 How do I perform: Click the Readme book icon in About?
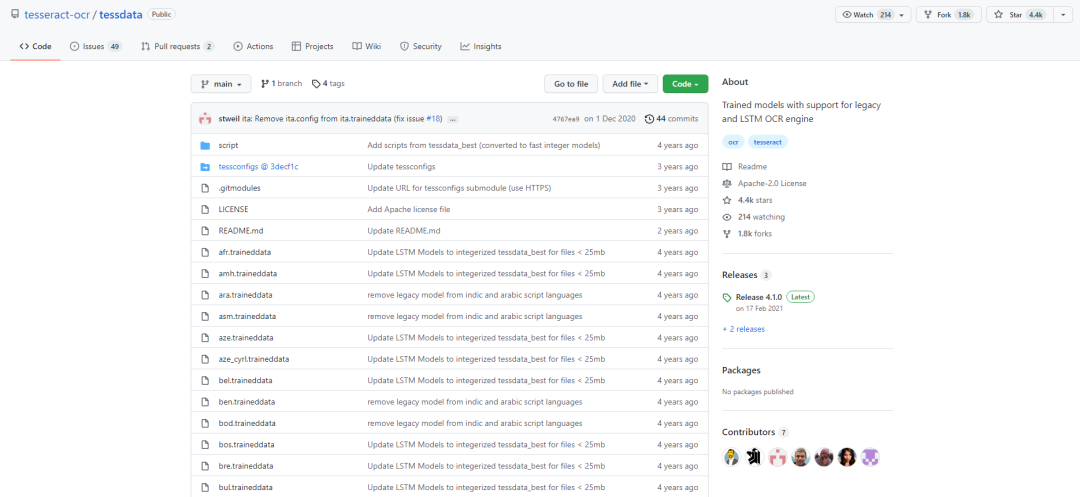tap(727, 167)
